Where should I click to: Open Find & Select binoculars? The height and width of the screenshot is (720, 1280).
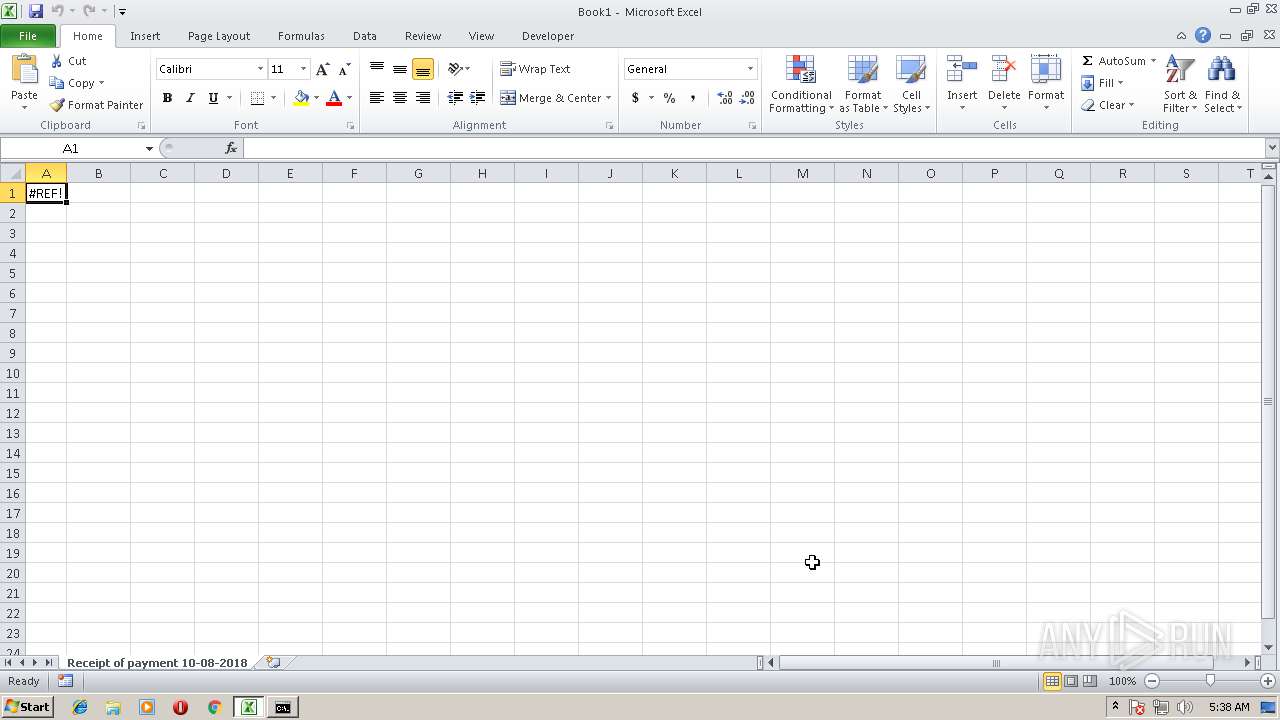(x=1222, y=85)
